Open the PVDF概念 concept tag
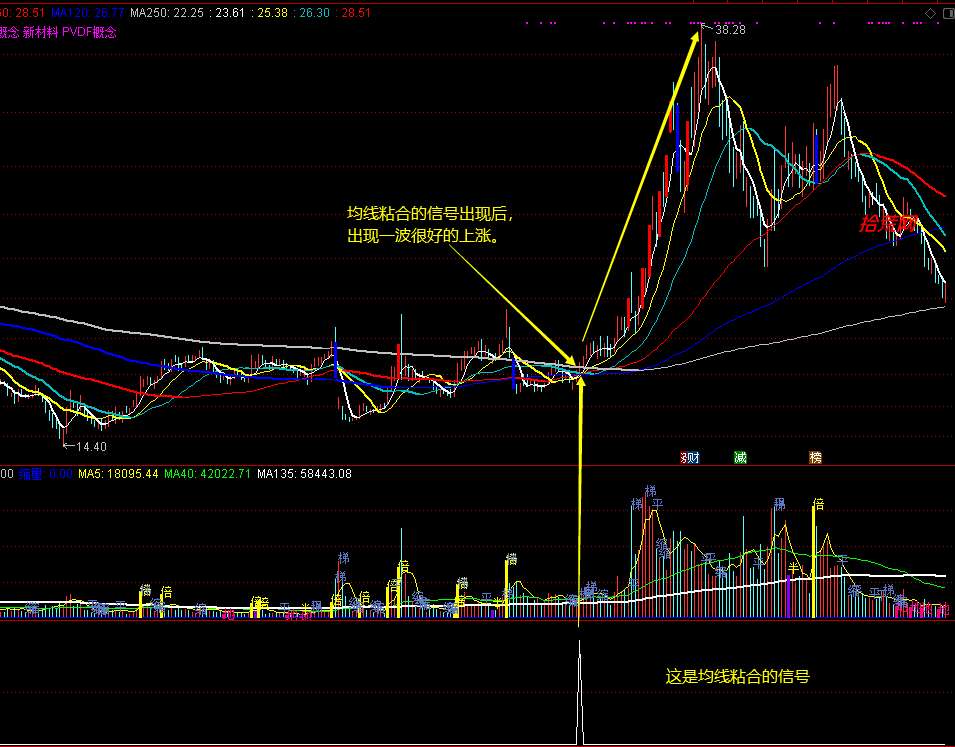Viewport: 955px width, 747px height. tap(89, 32)
